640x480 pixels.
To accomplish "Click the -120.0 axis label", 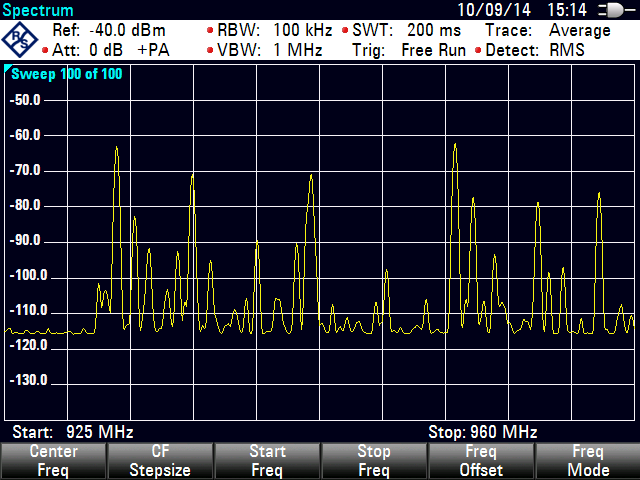I will point(28,346).
